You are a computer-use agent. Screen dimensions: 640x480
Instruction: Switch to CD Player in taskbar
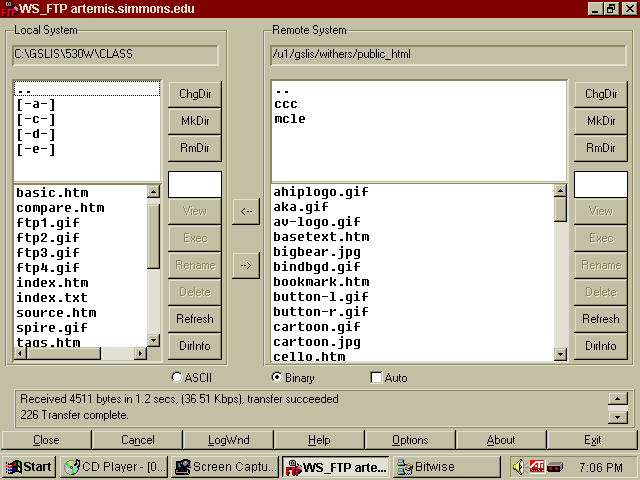113,467
